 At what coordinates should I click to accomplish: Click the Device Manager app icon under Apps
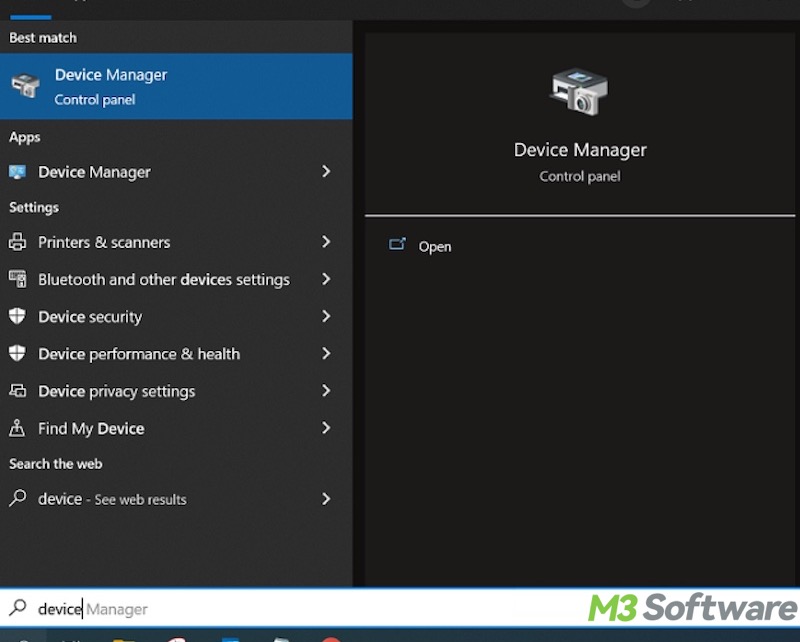[19, 172]
